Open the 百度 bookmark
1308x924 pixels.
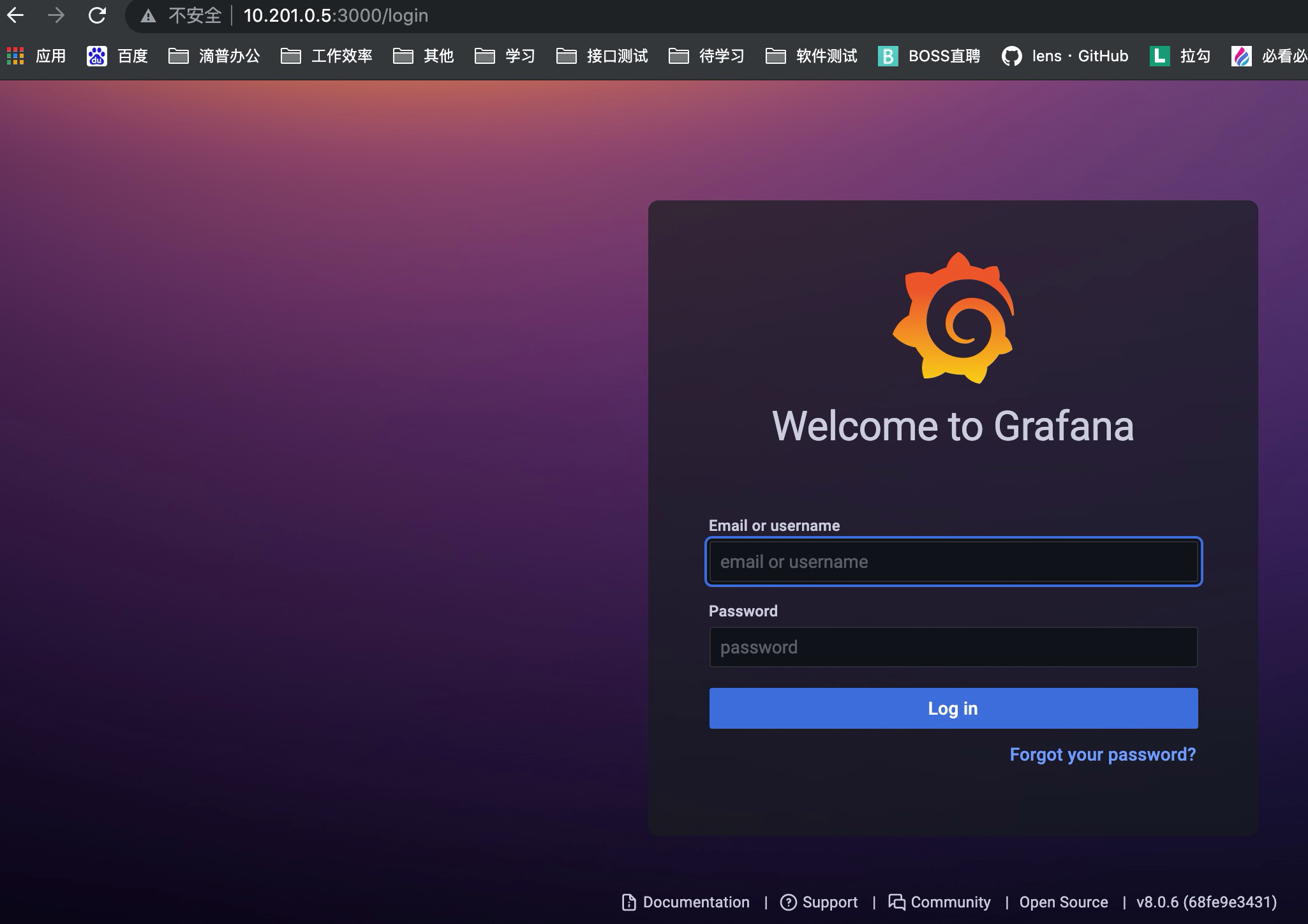point(117,56)
